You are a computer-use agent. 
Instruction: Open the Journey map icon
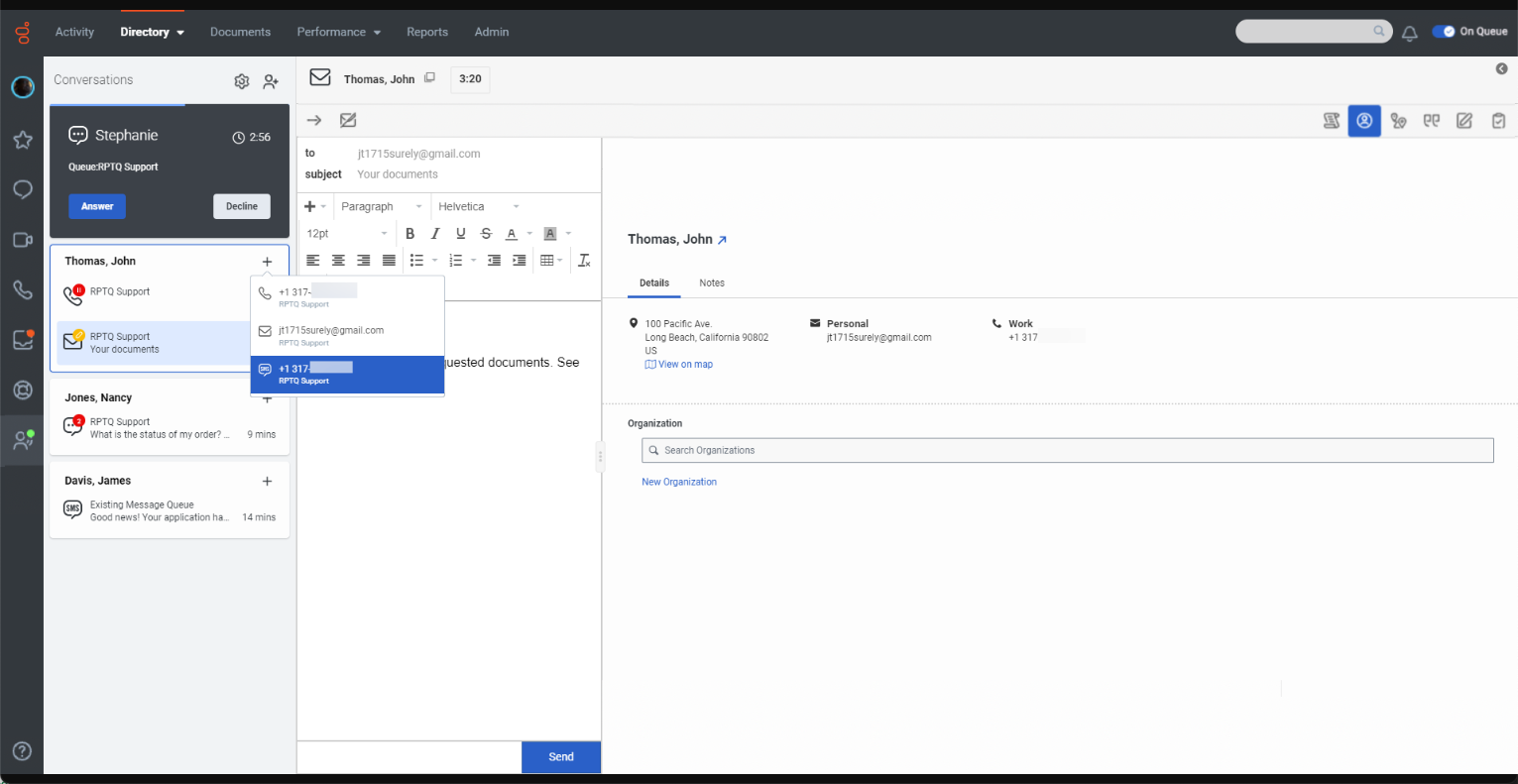coord(1398,120)
